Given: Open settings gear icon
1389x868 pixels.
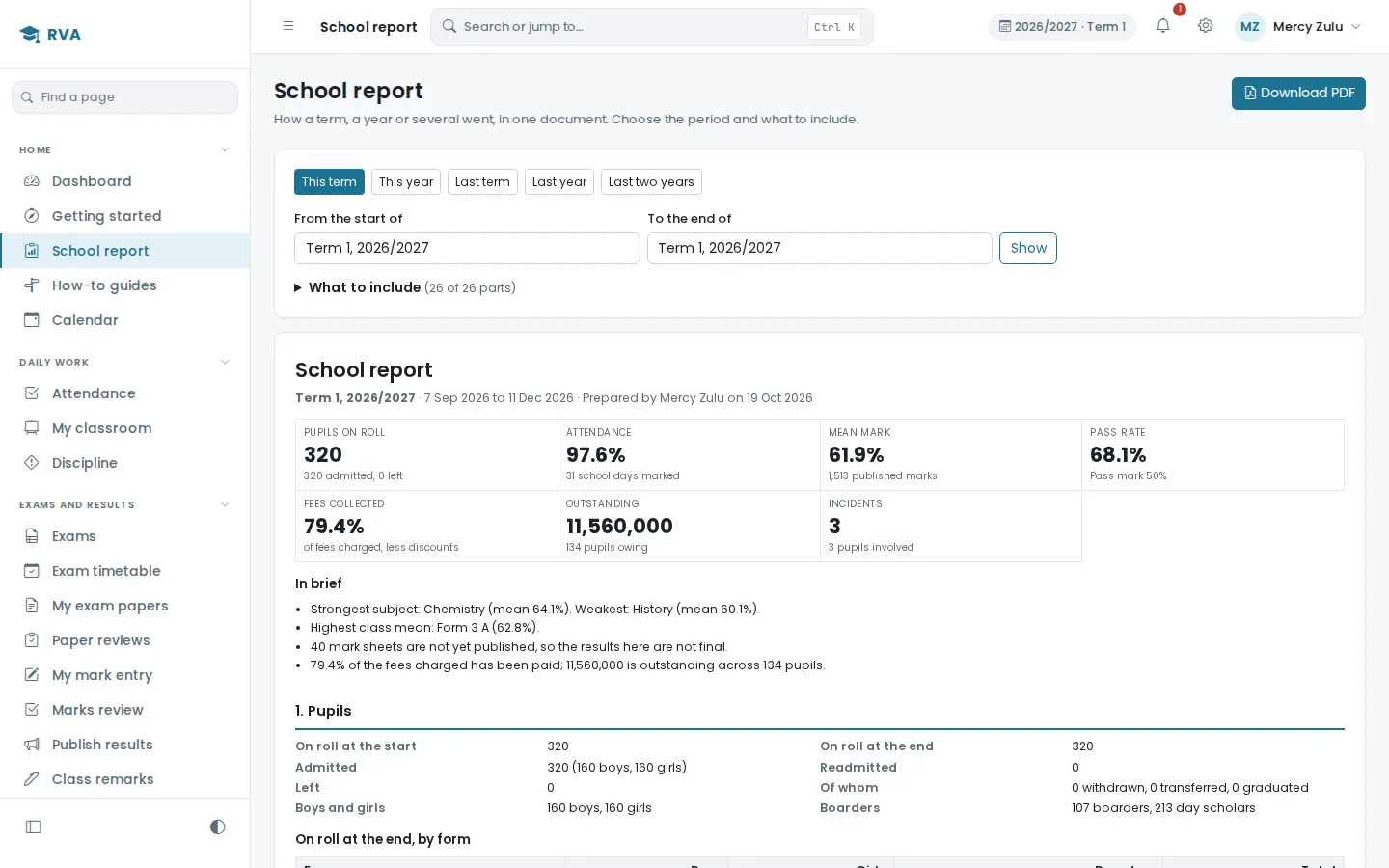Looking at the screenshot, I should click(x=1205, y=26).
